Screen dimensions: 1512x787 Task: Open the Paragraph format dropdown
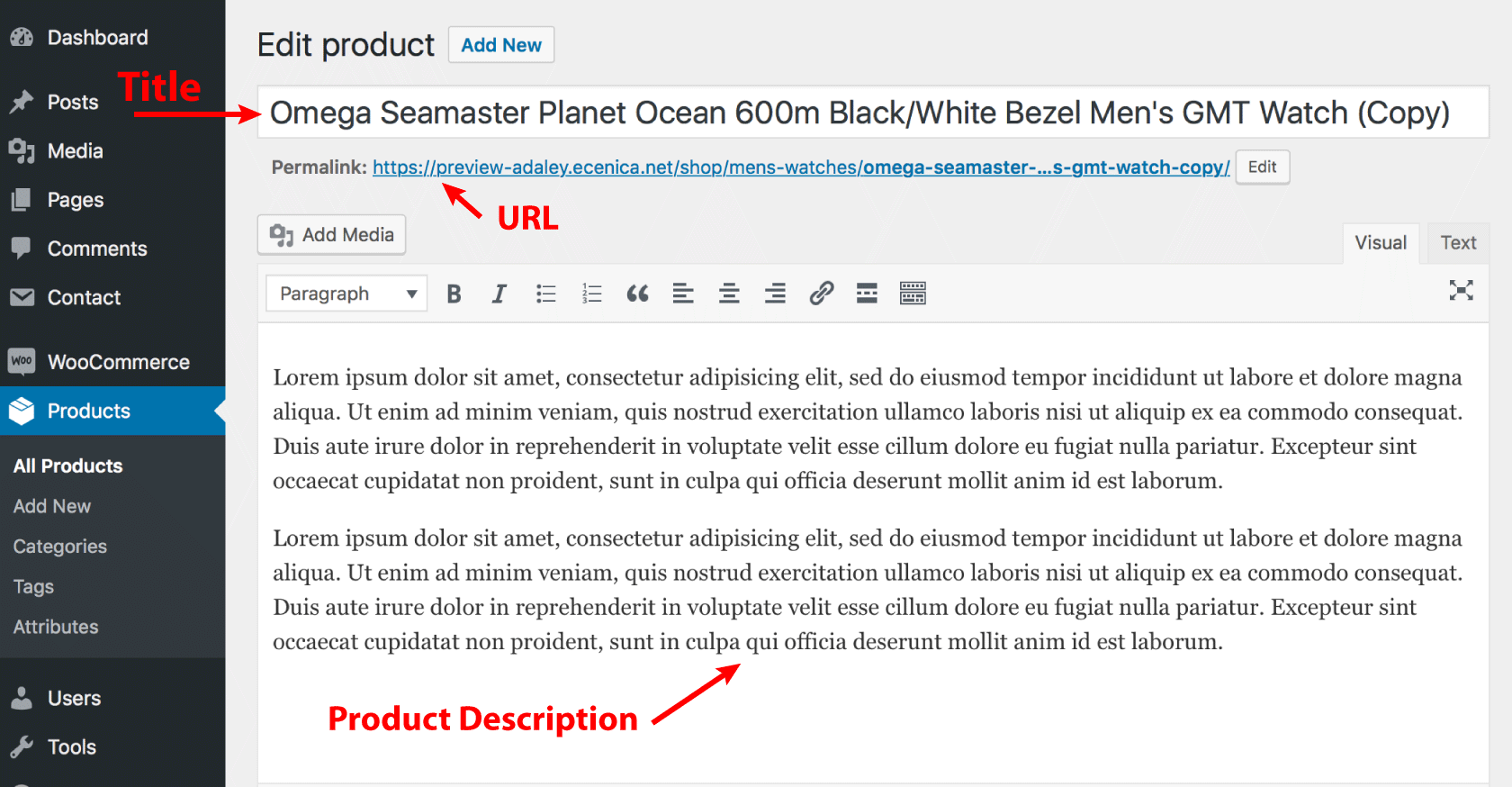pyautogui.click(x=346, y=294)
